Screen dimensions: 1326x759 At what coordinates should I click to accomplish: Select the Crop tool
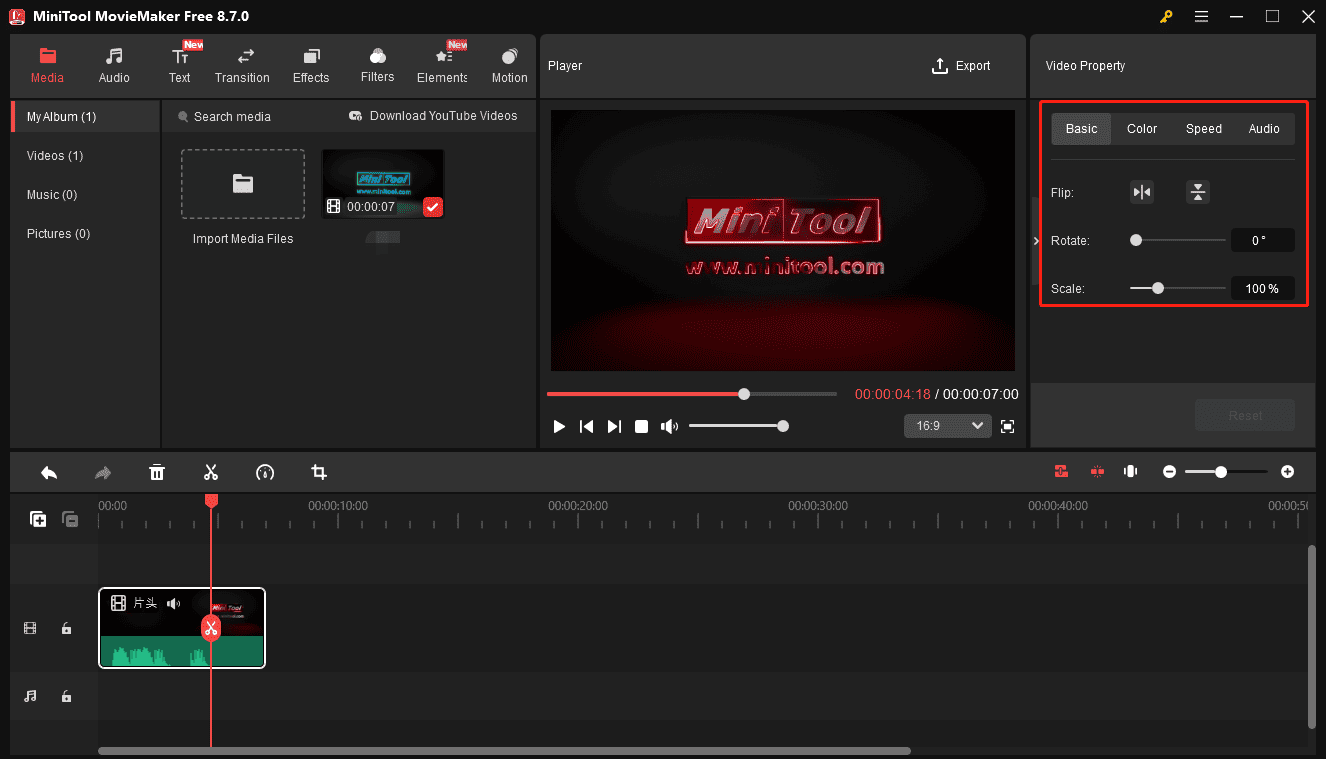[319, 472]
